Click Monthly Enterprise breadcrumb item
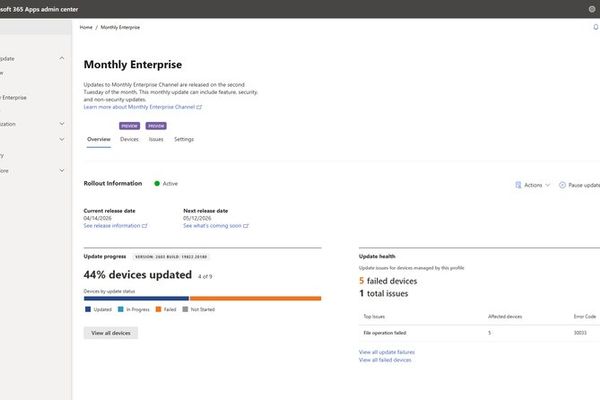The height and width of the screenshot is (400, 600). (120, 27)
